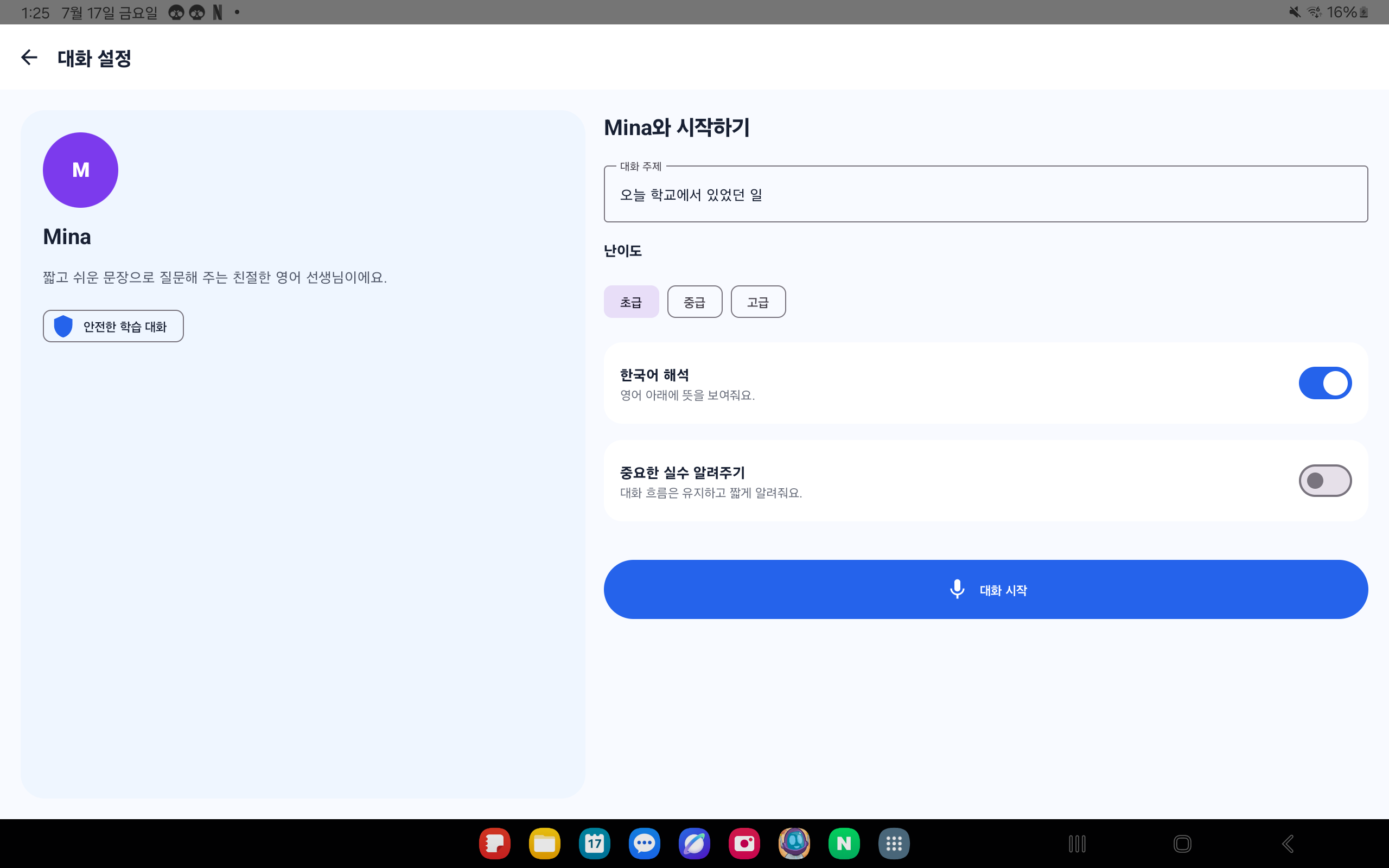Open the calendar app in dock
This screenshot has height=868, width=1389.
pos(595,843)
